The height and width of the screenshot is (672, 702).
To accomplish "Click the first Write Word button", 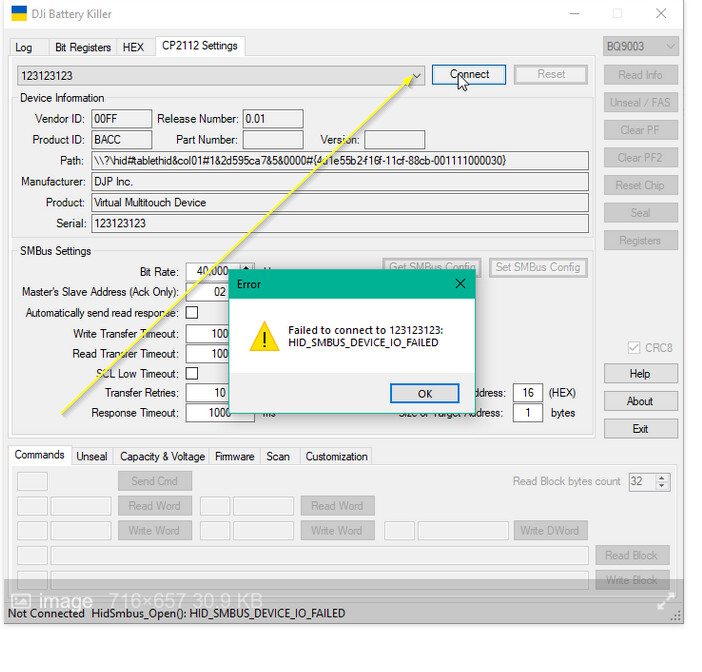I will coord(154,531).
